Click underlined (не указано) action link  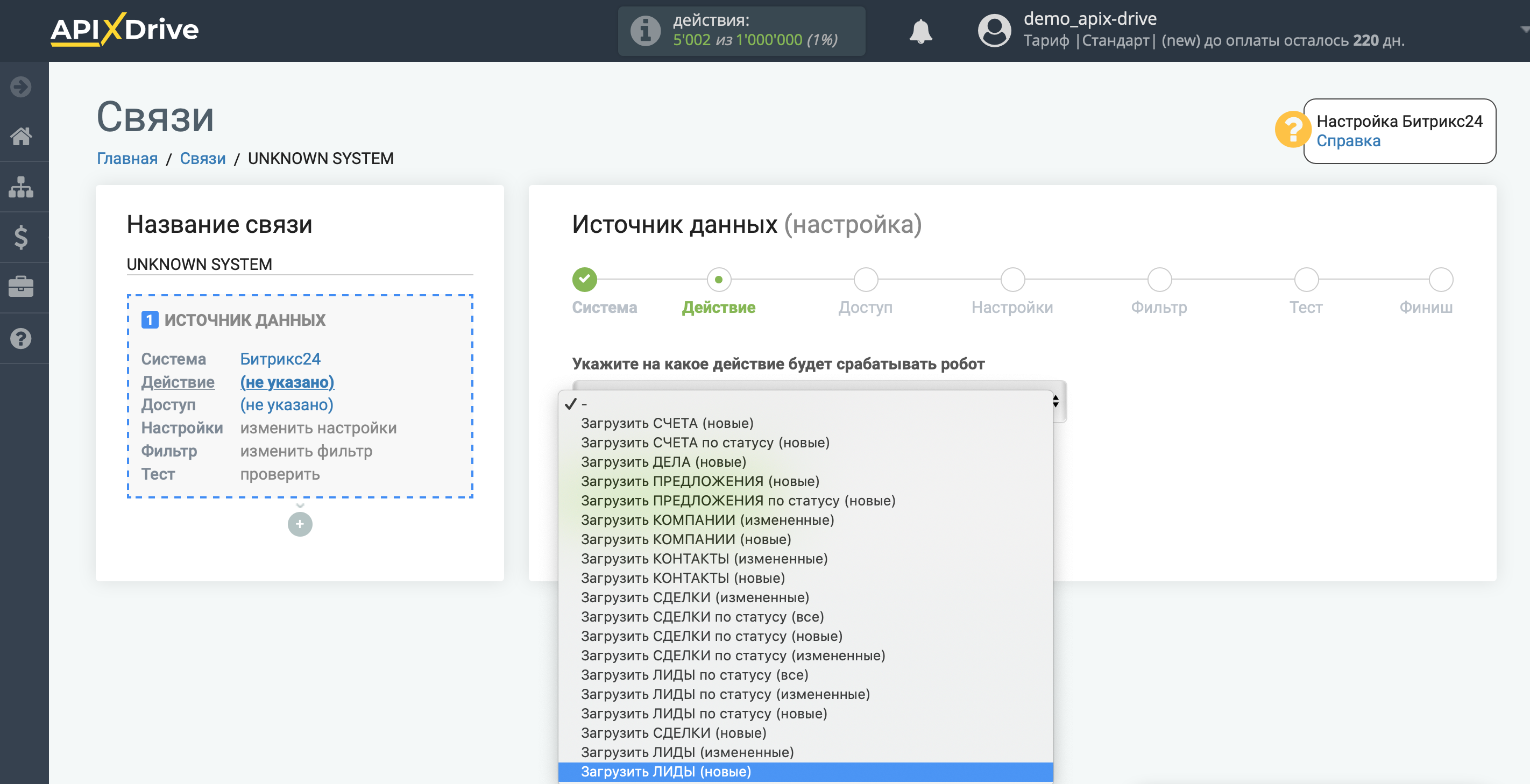tap(287, 382)
